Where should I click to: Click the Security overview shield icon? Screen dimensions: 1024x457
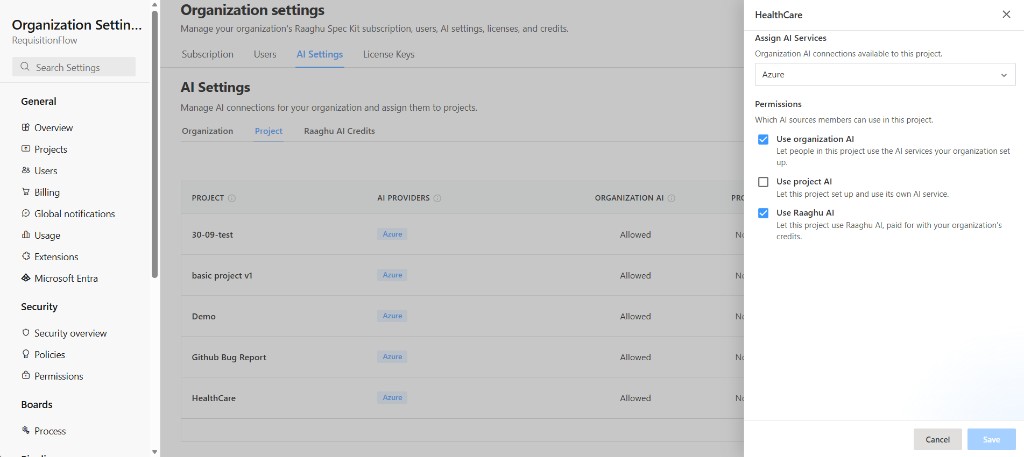(x=25, y=333)
